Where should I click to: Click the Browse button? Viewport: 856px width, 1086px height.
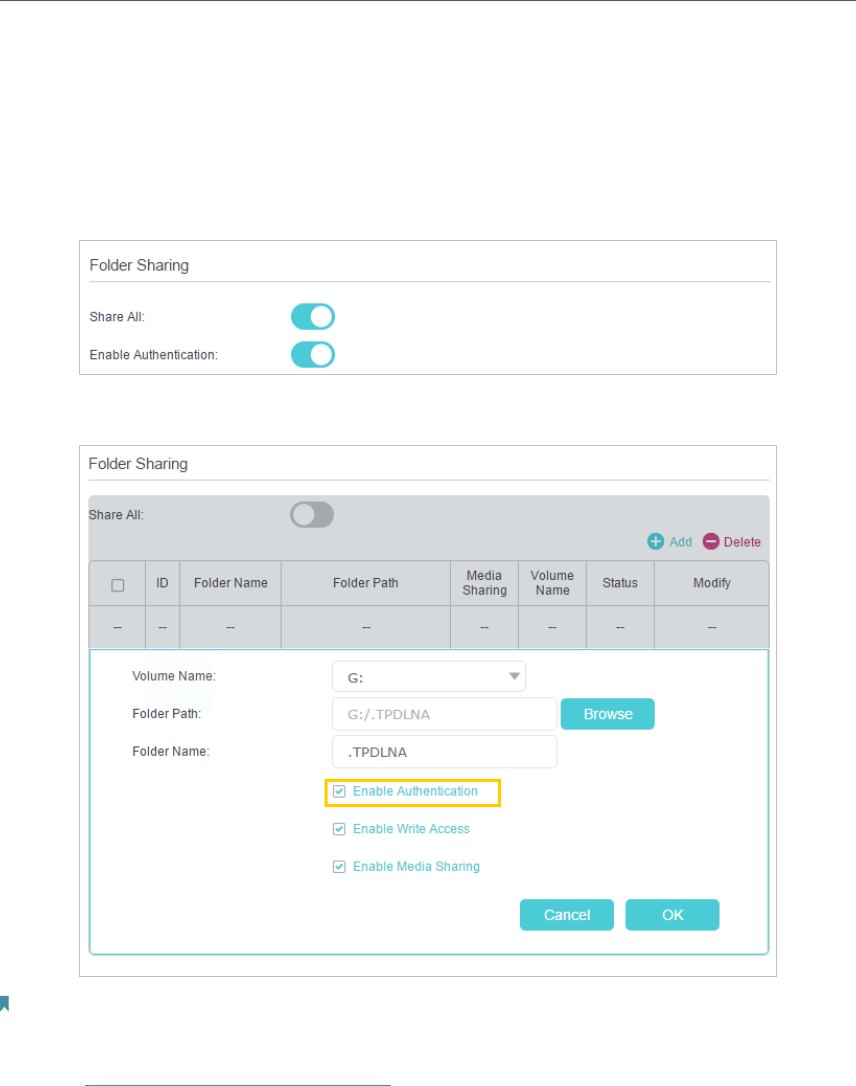tap(608, 714)
